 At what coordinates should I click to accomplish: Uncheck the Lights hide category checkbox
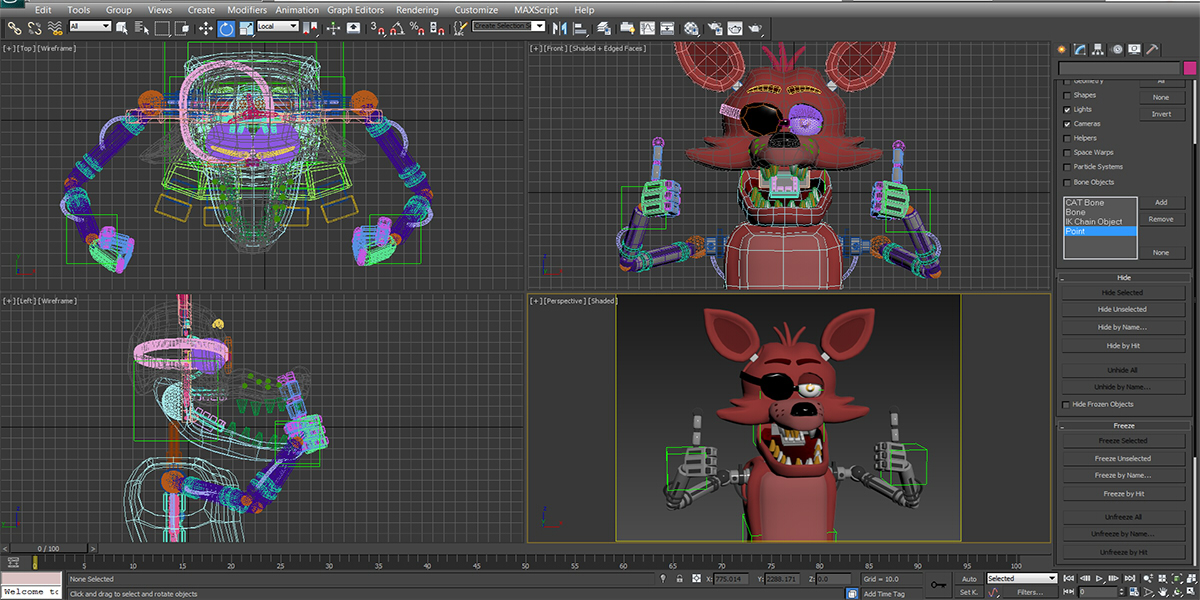1067,109
